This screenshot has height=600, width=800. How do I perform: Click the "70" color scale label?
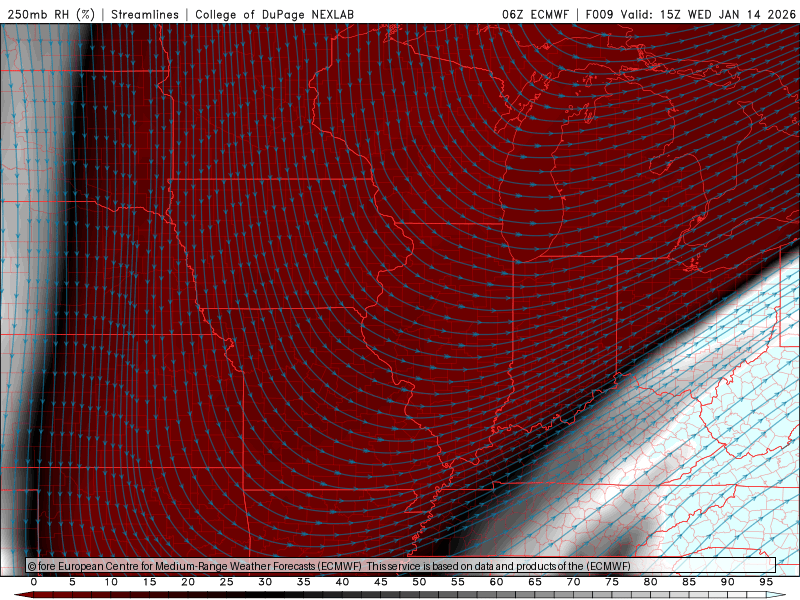(x=573, y=582)
